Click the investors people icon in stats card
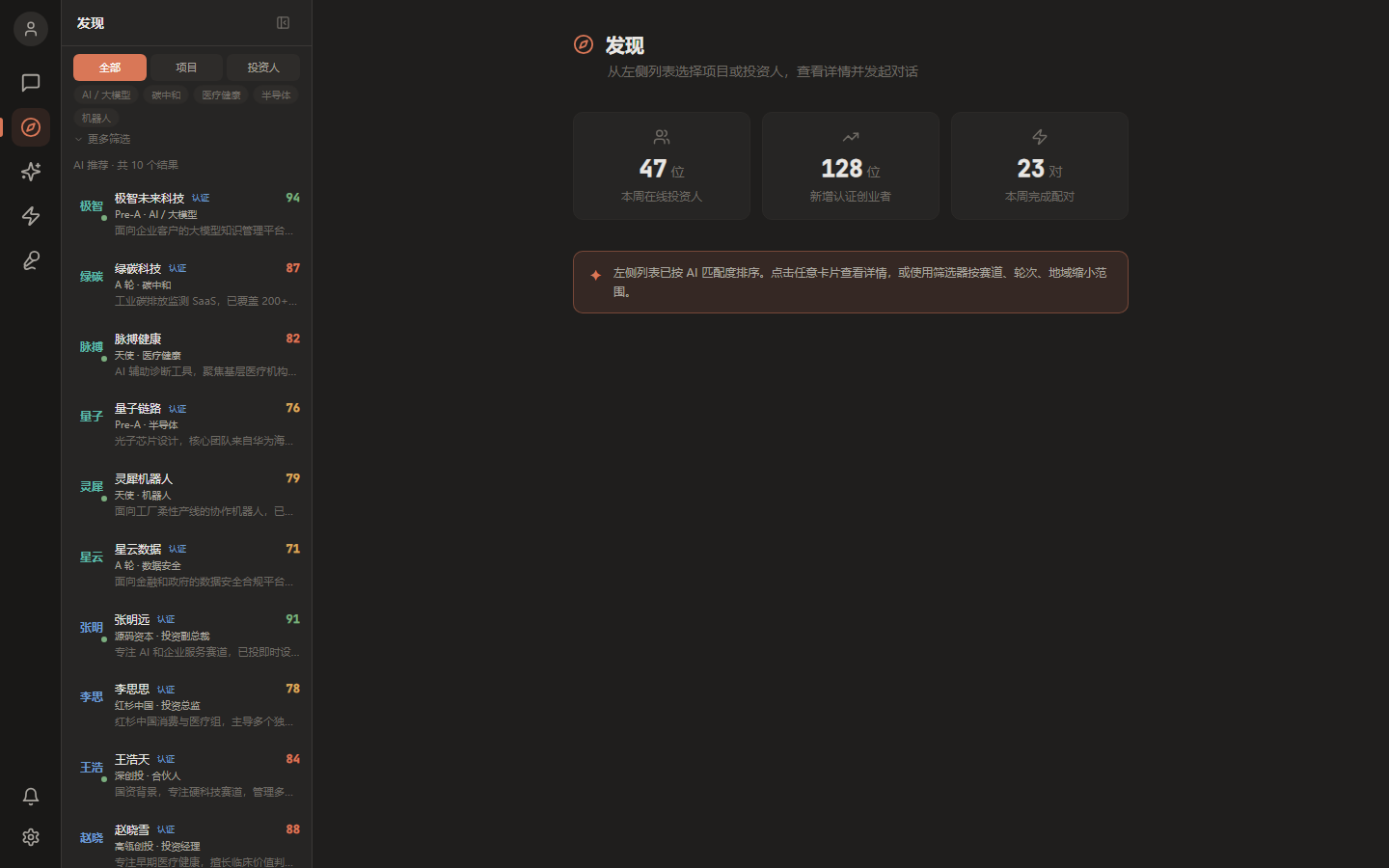This screenshot has height=868, width=1389. click(x=662, y=137)
